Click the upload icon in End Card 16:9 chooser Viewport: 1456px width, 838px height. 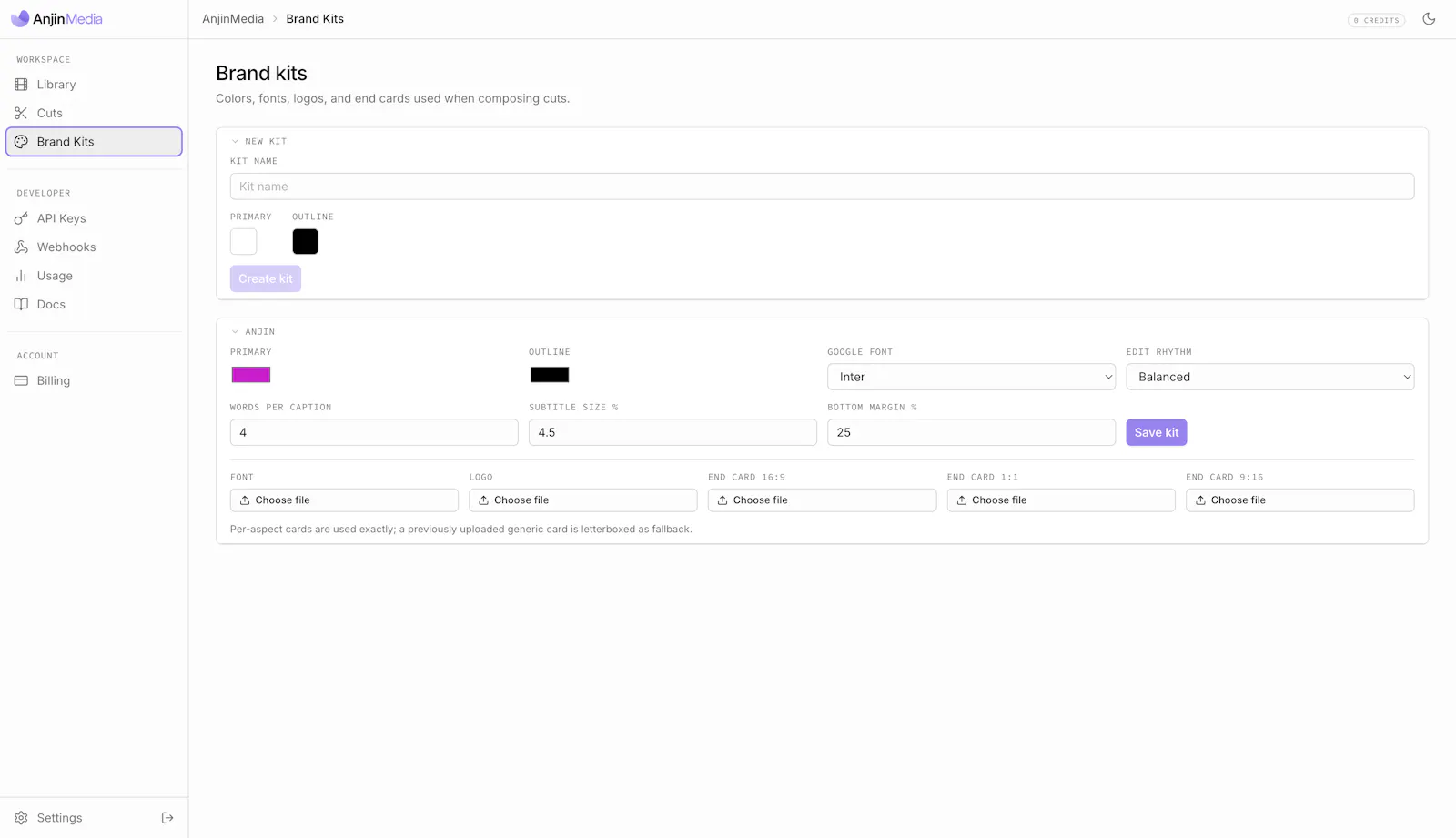[x=723, y=500]
